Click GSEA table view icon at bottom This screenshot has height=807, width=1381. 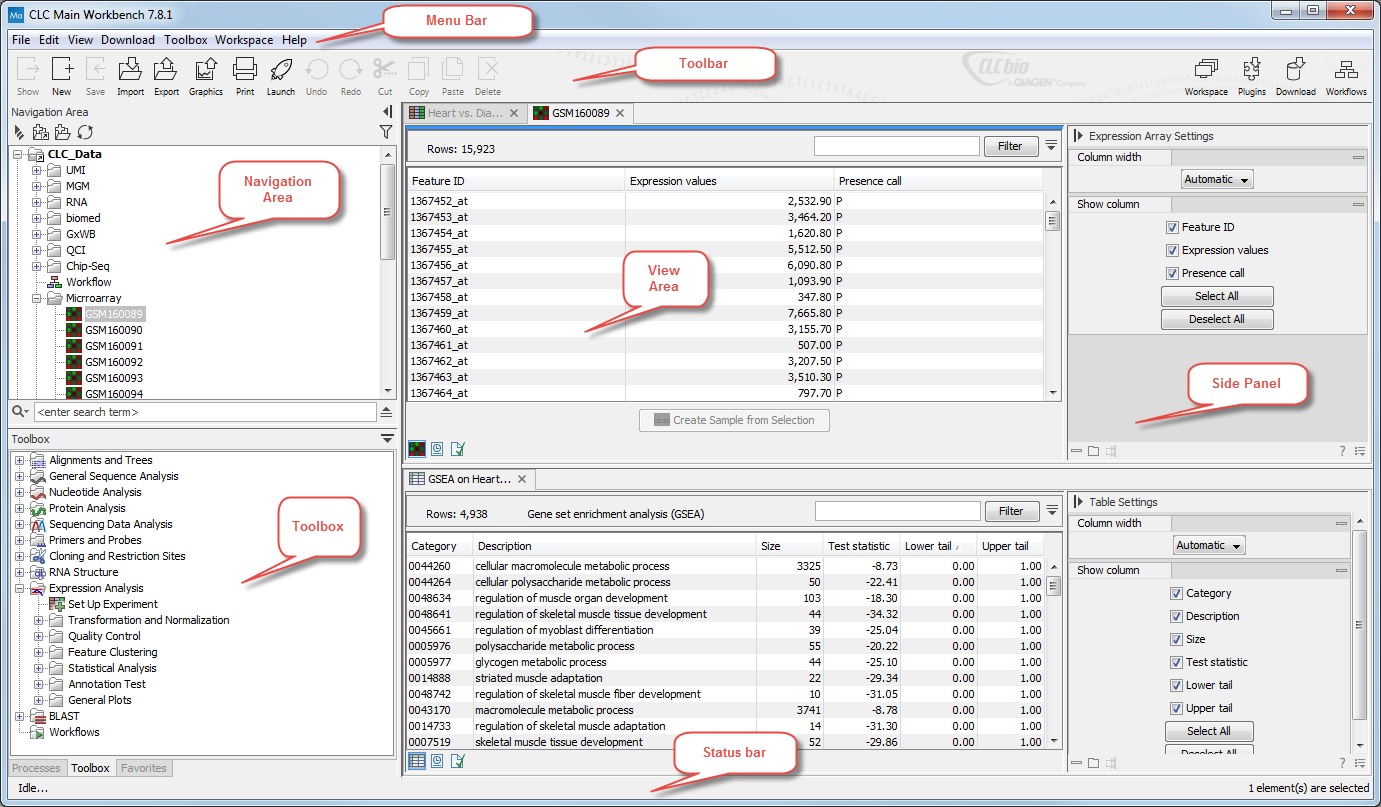(x=417, y=762)
